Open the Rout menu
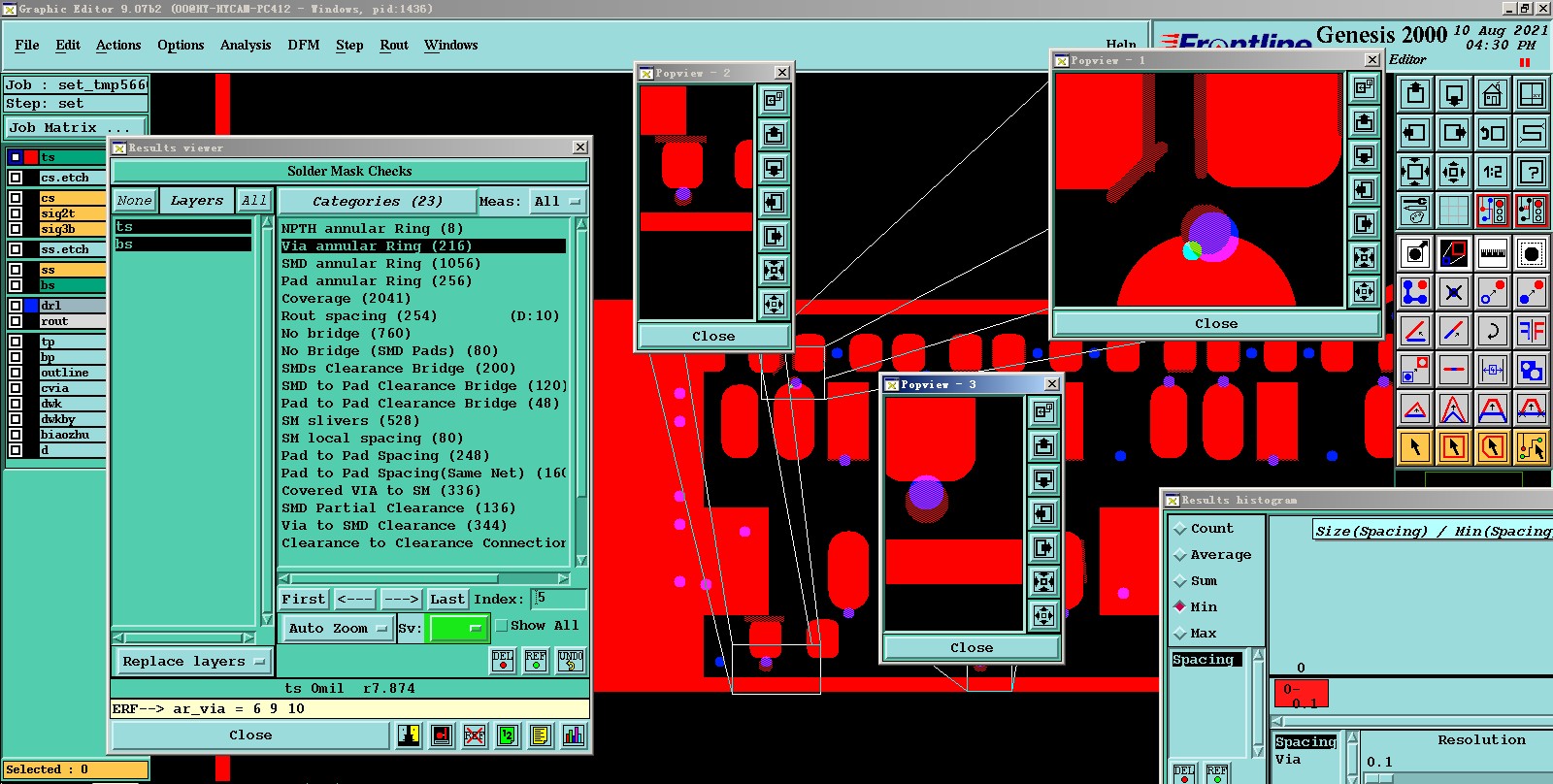 pos(394,46)
